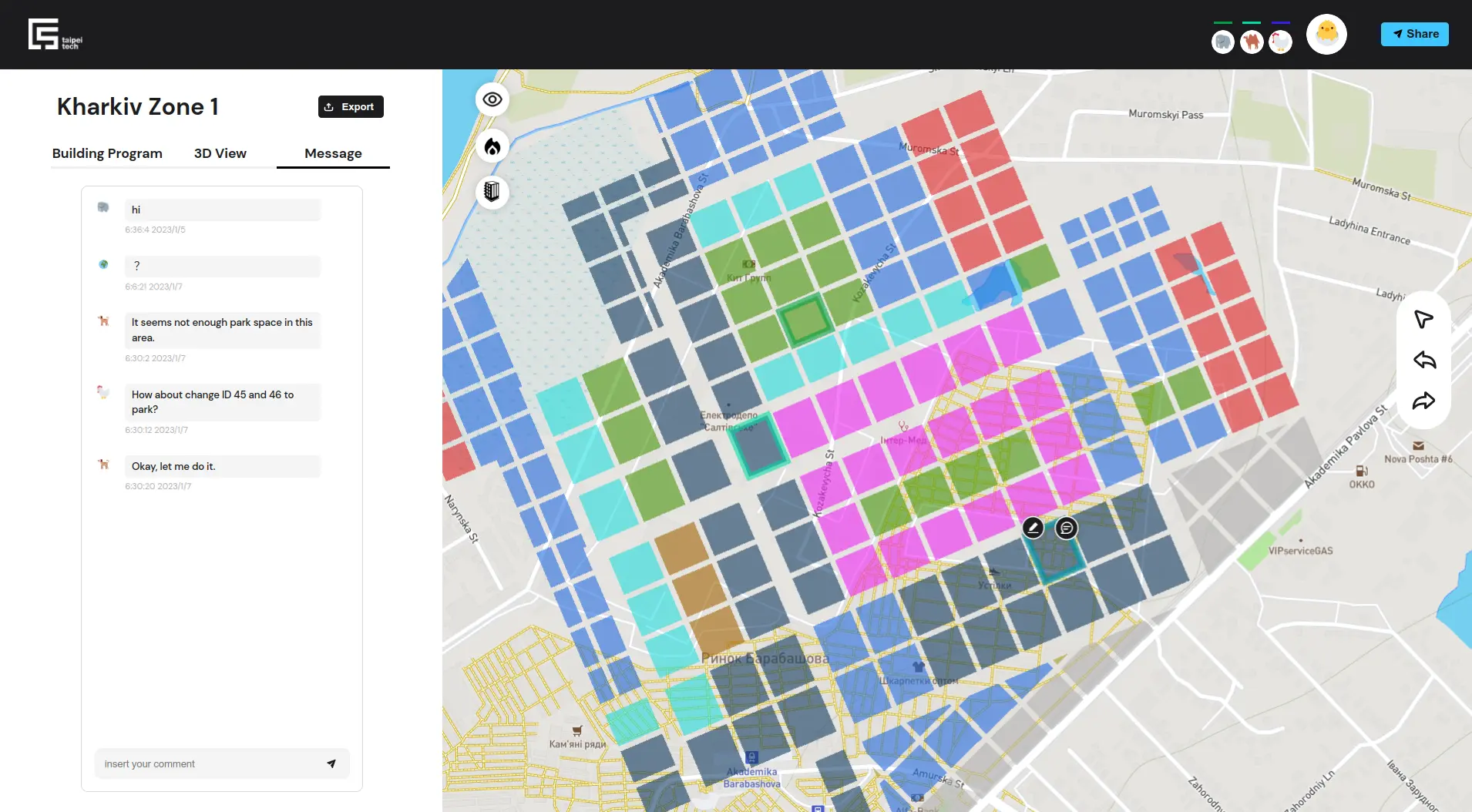
Task: Toggle the flame heatmap layer button
Action: [x=492, y=146]
